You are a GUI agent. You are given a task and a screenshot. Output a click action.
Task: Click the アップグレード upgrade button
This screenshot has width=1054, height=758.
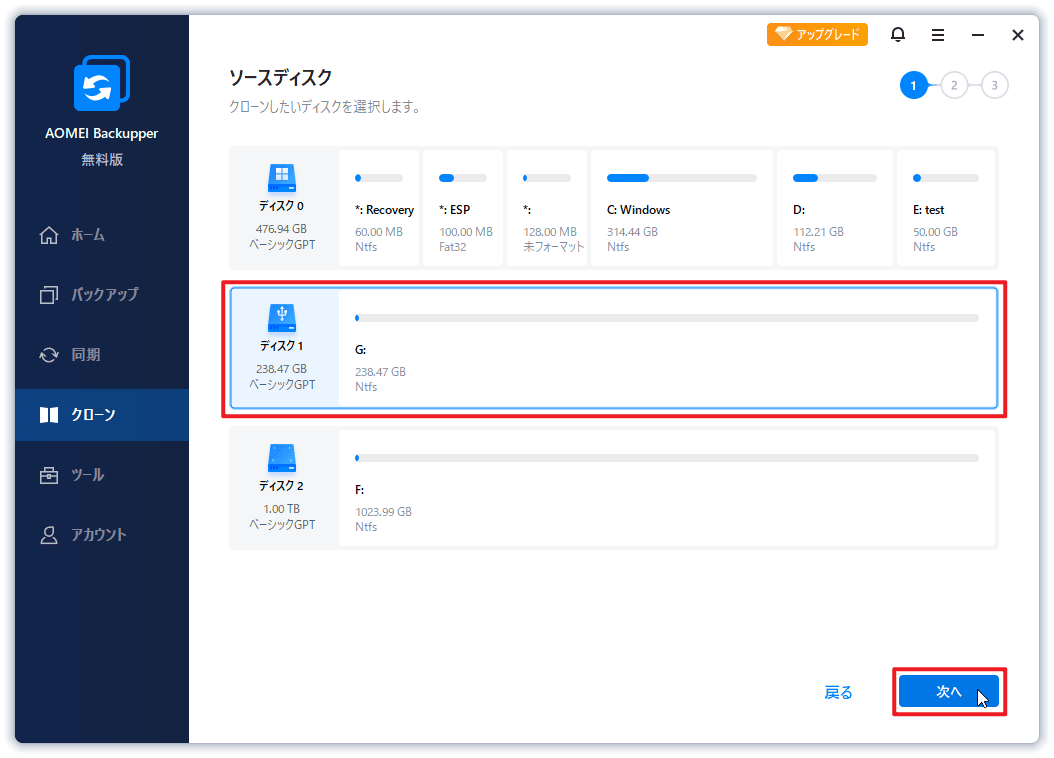tap(817, 35)
